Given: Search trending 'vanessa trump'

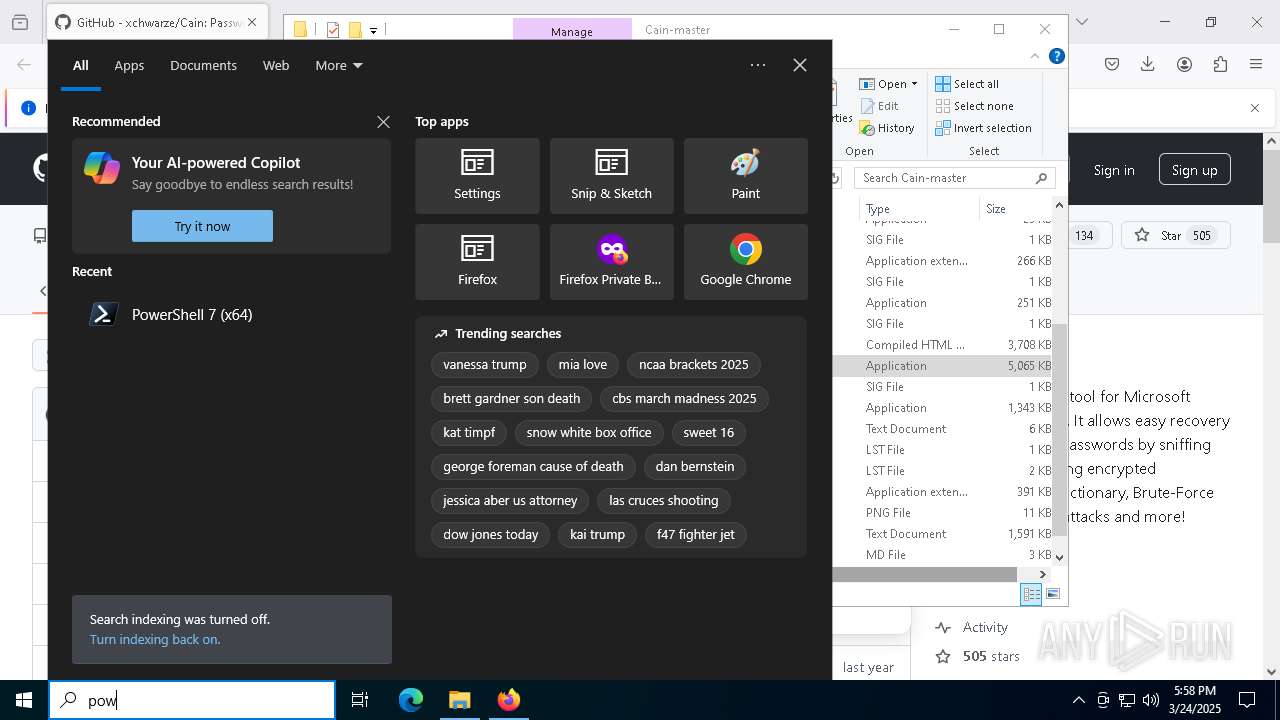Looking at the screenshot, I should [485, 364].
